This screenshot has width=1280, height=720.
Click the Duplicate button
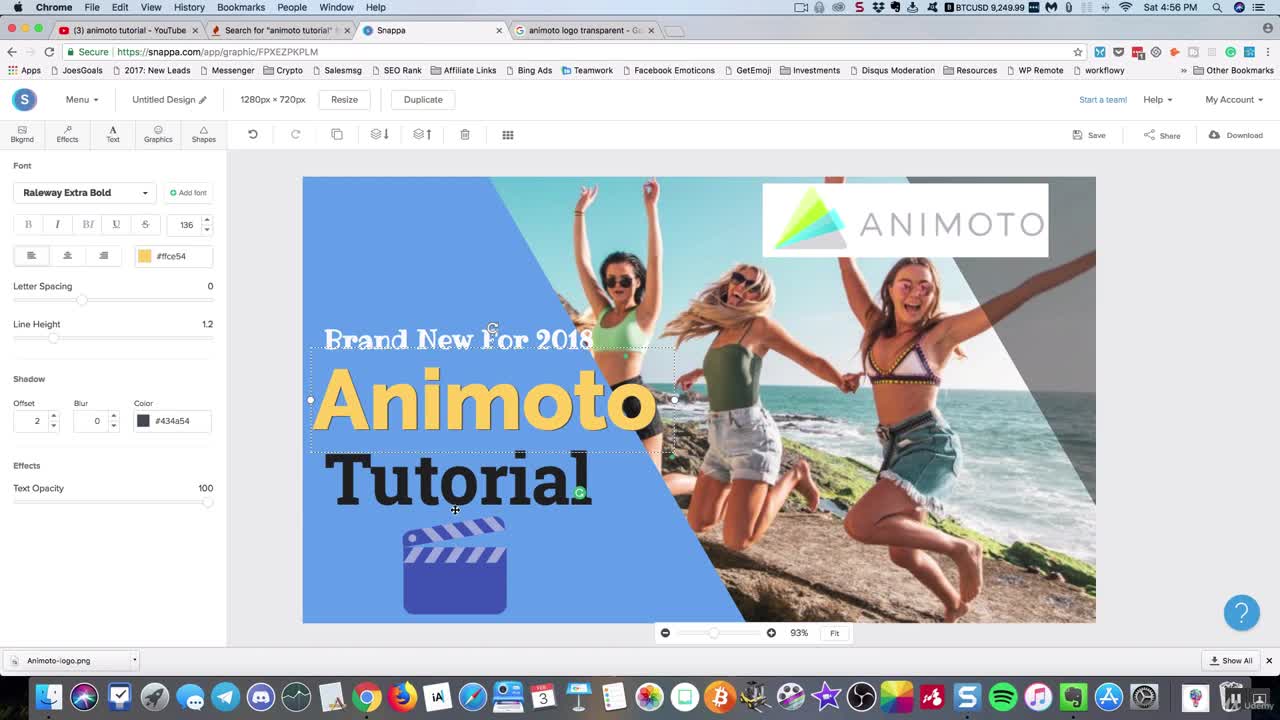(423, 99)
